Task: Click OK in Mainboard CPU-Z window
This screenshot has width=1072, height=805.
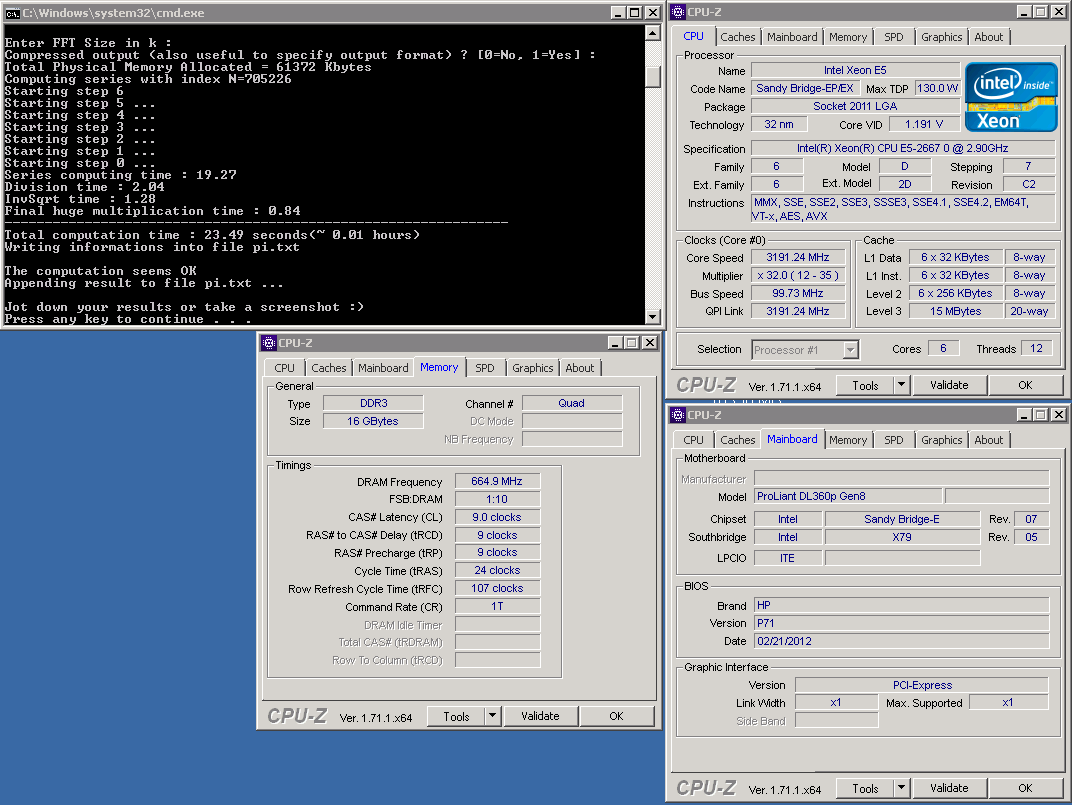Action: click(1025, 788)
